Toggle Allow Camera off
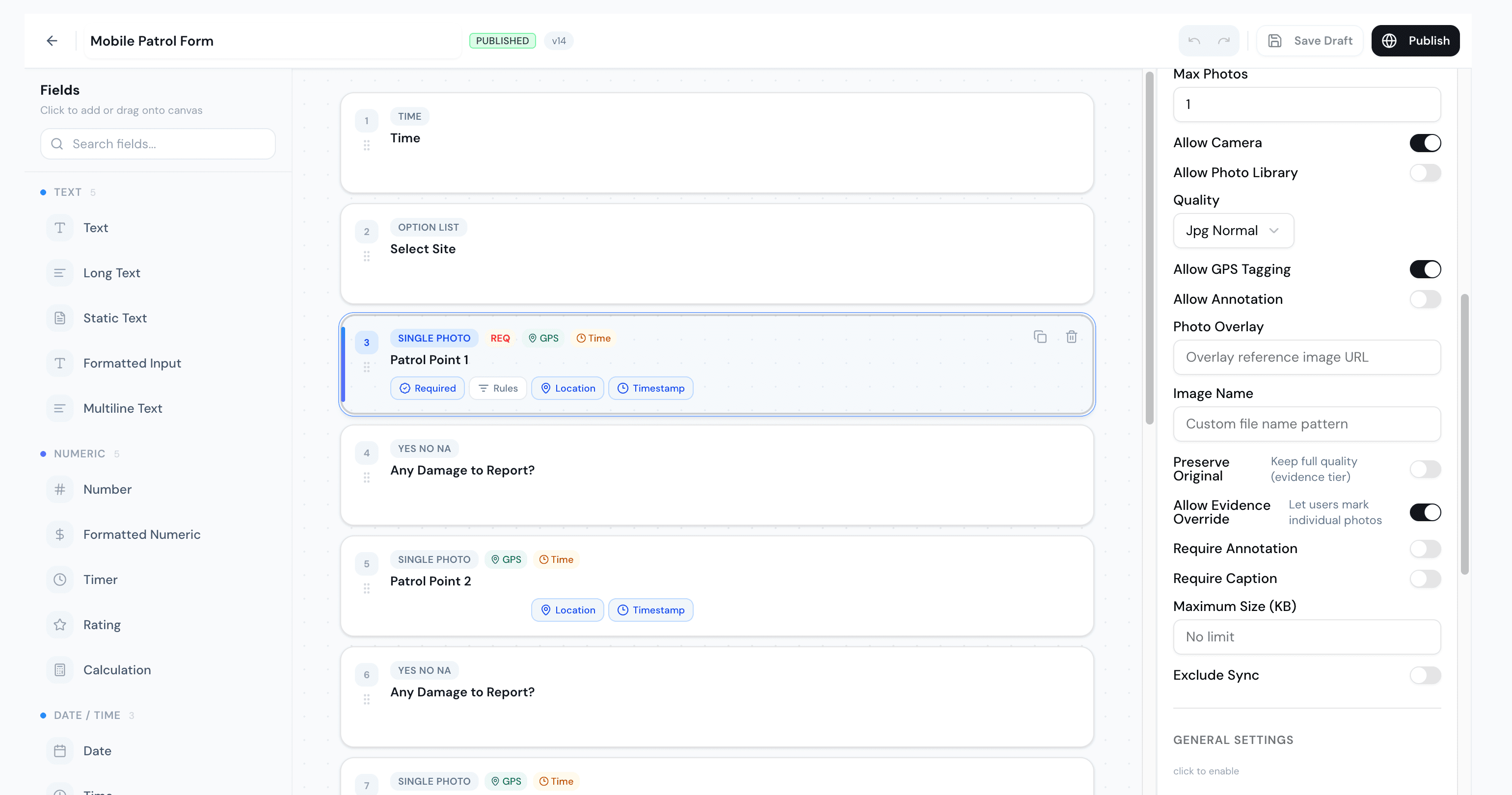The width and height of the screenshot is (1512, 795). [x=1425, y=143]
